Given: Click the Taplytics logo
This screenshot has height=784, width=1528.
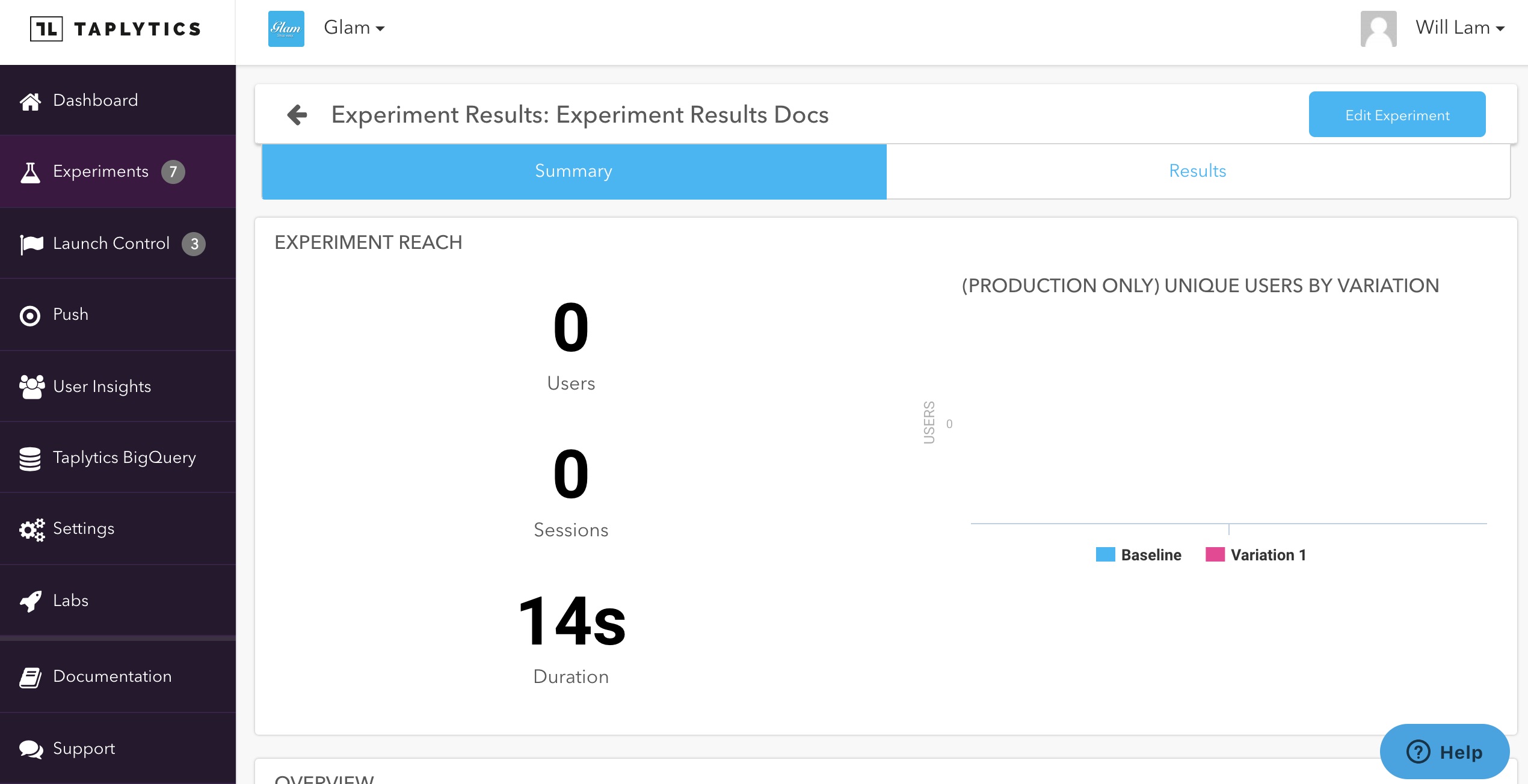Looking at the screenshot, I should pos(116,29).
